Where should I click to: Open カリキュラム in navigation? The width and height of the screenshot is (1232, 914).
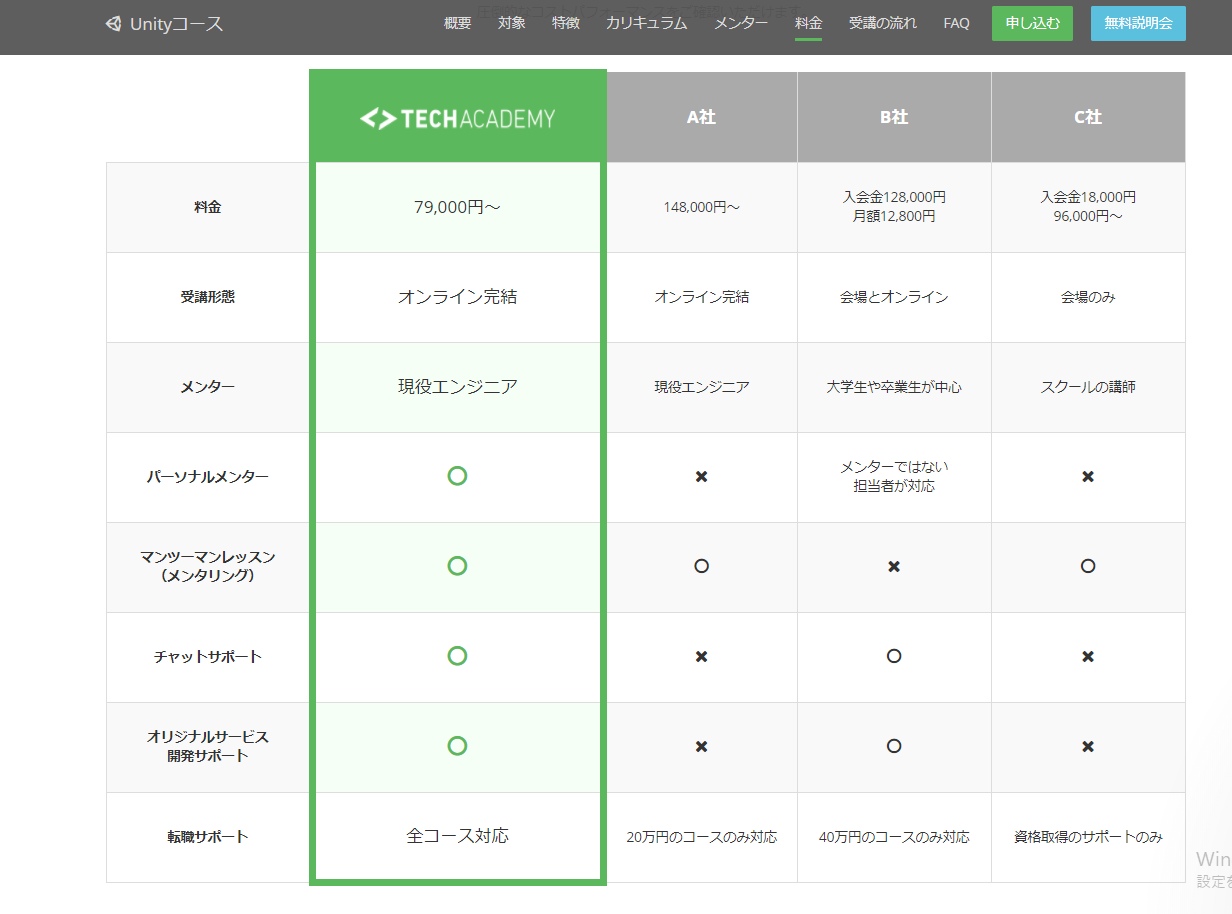pyautogui.click(x=646, y=23)
